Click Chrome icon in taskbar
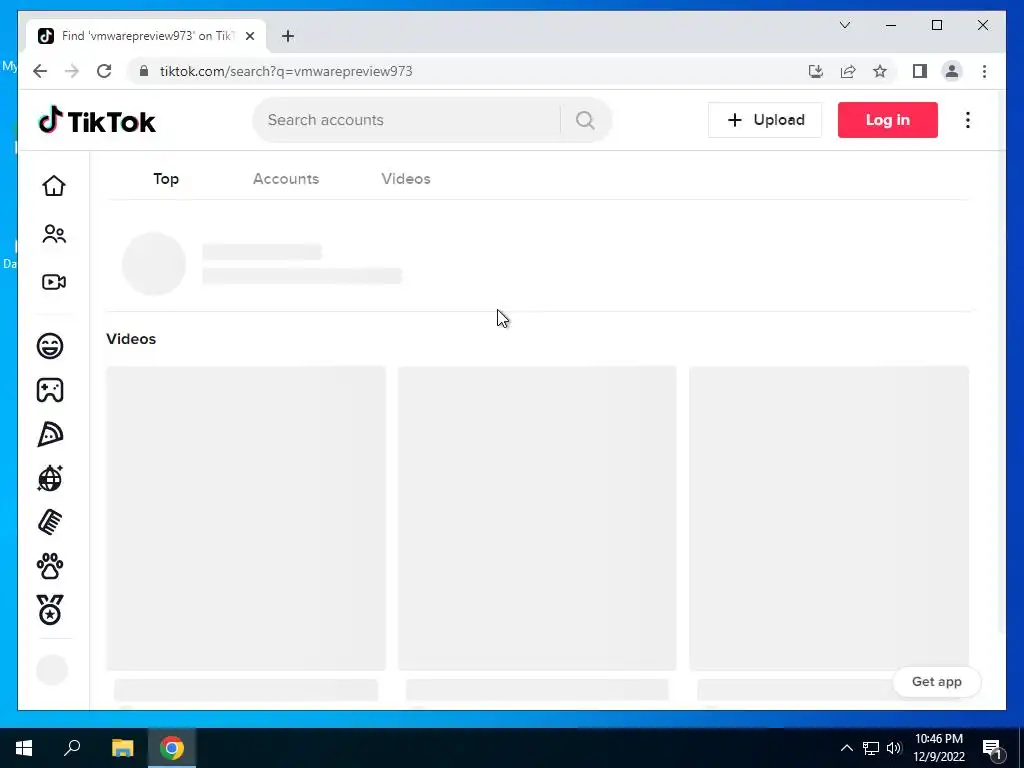The height and width of the screenshot is (768, 1024). click(x=172, y=748)
